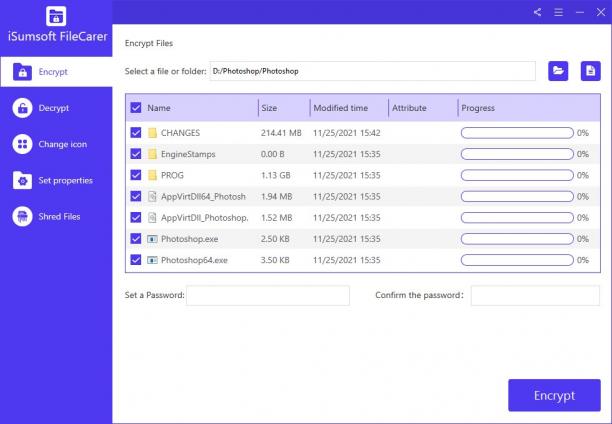Open the browse folder button

pyautogui.click(x=558, y=71)
